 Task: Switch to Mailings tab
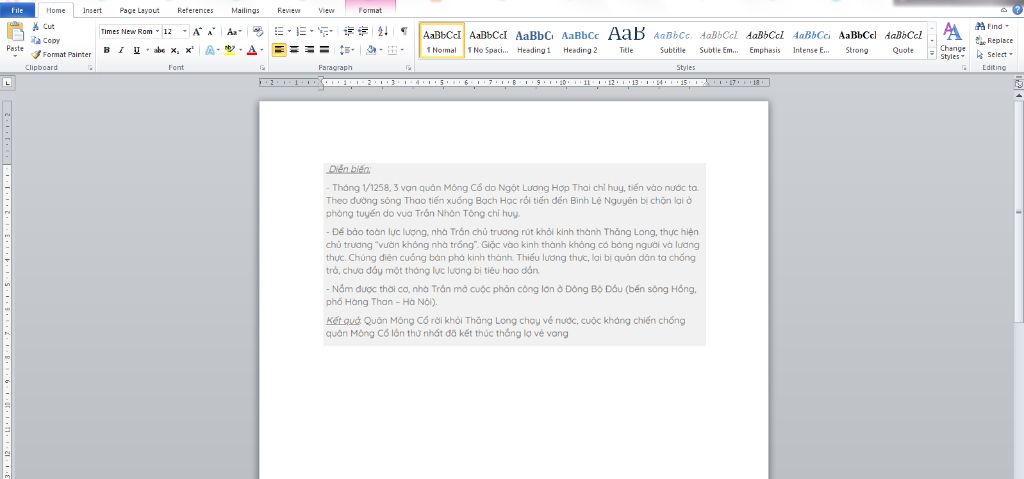(245, 10)
